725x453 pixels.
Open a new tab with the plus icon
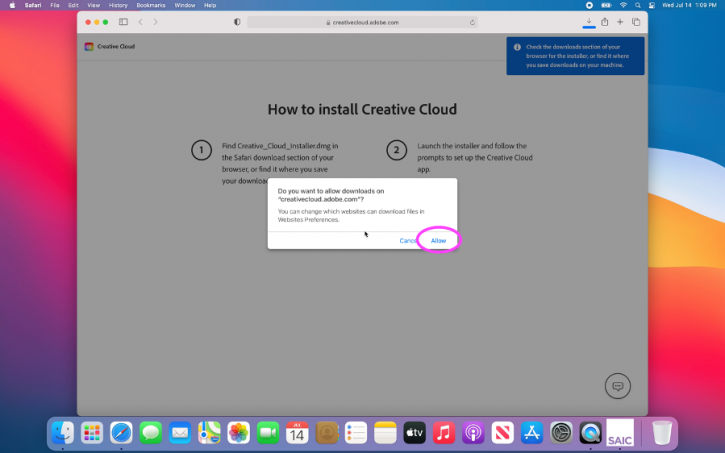620,22
